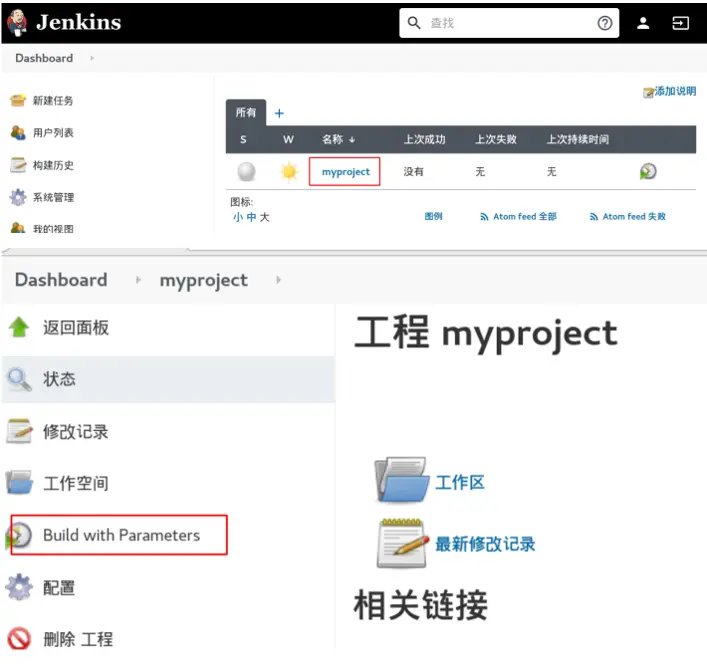The image size is (707, 664).
Task: Click the grey build status ball
Action: (246, 172)
